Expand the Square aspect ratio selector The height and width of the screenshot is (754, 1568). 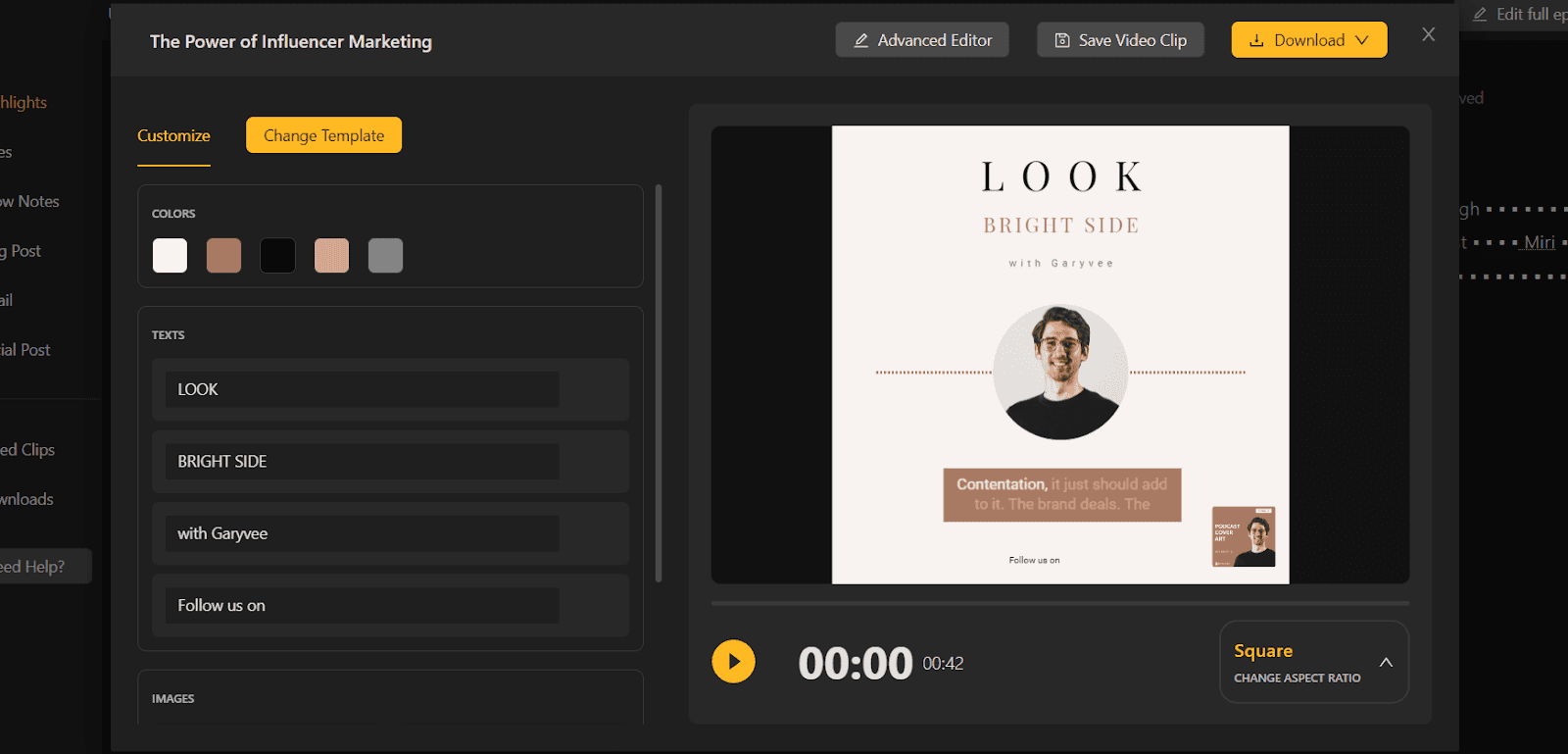(1313, 662)
